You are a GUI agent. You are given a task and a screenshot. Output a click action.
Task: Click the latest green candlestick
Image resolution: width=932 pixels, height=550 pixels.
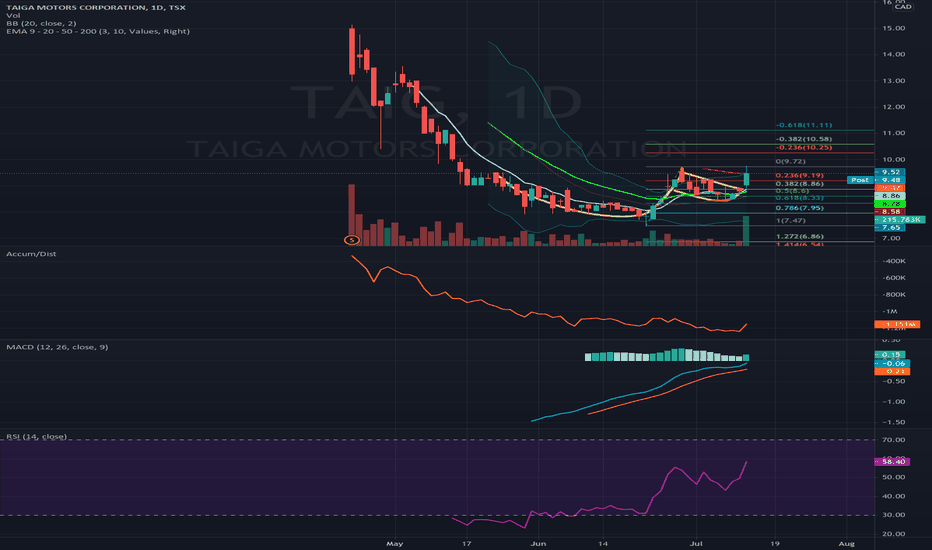747,178
